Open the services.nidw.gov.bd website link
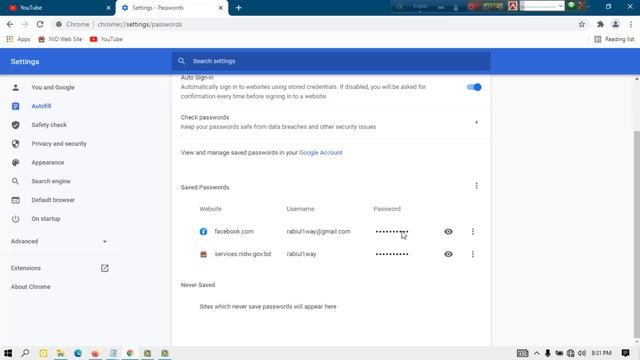The width and height of the screenshot is (640, 360). click(x=243, y=254)
